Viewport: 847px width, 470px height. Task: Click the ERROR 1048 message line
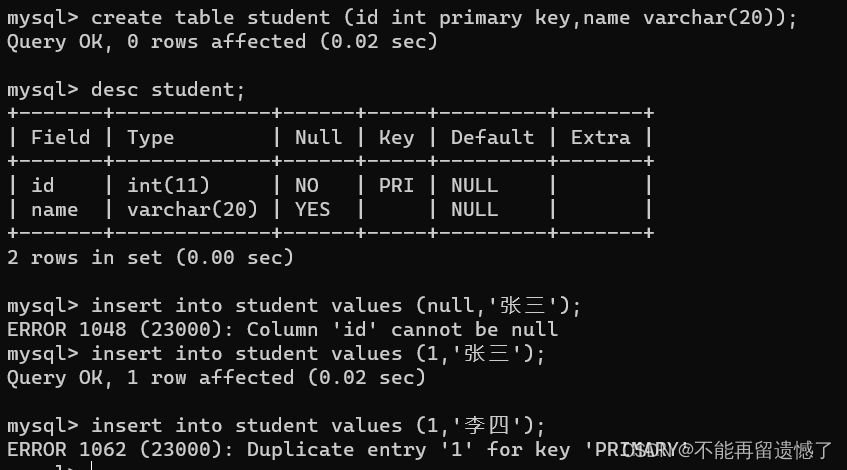click(282, 329)
